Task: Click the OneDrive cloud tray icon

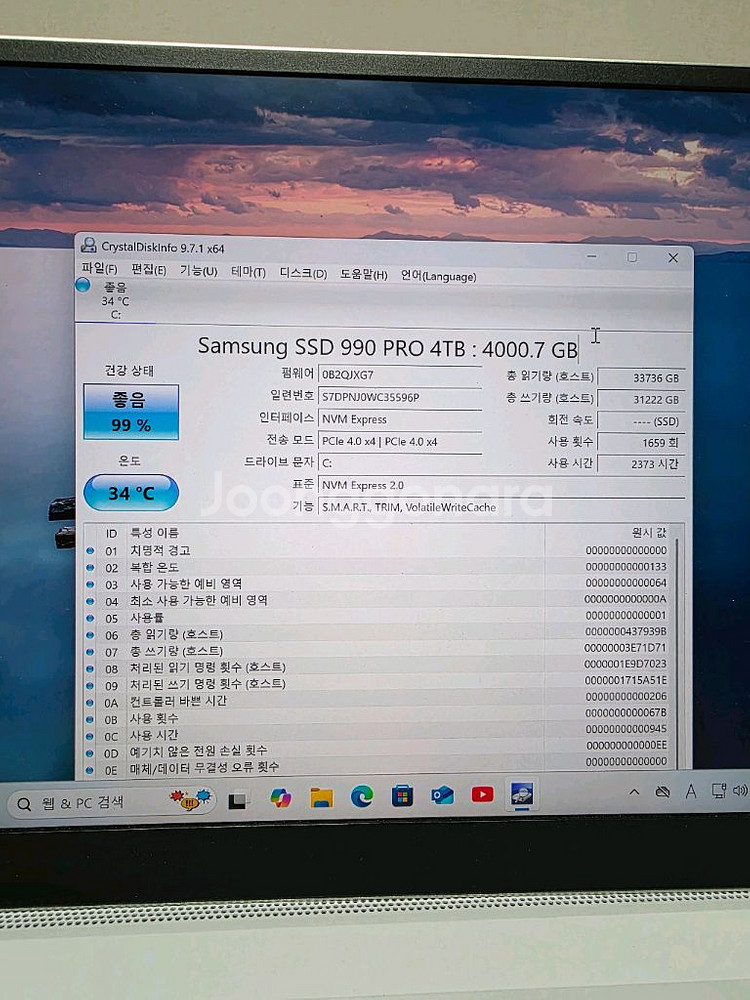Action: tap(663, 791)
